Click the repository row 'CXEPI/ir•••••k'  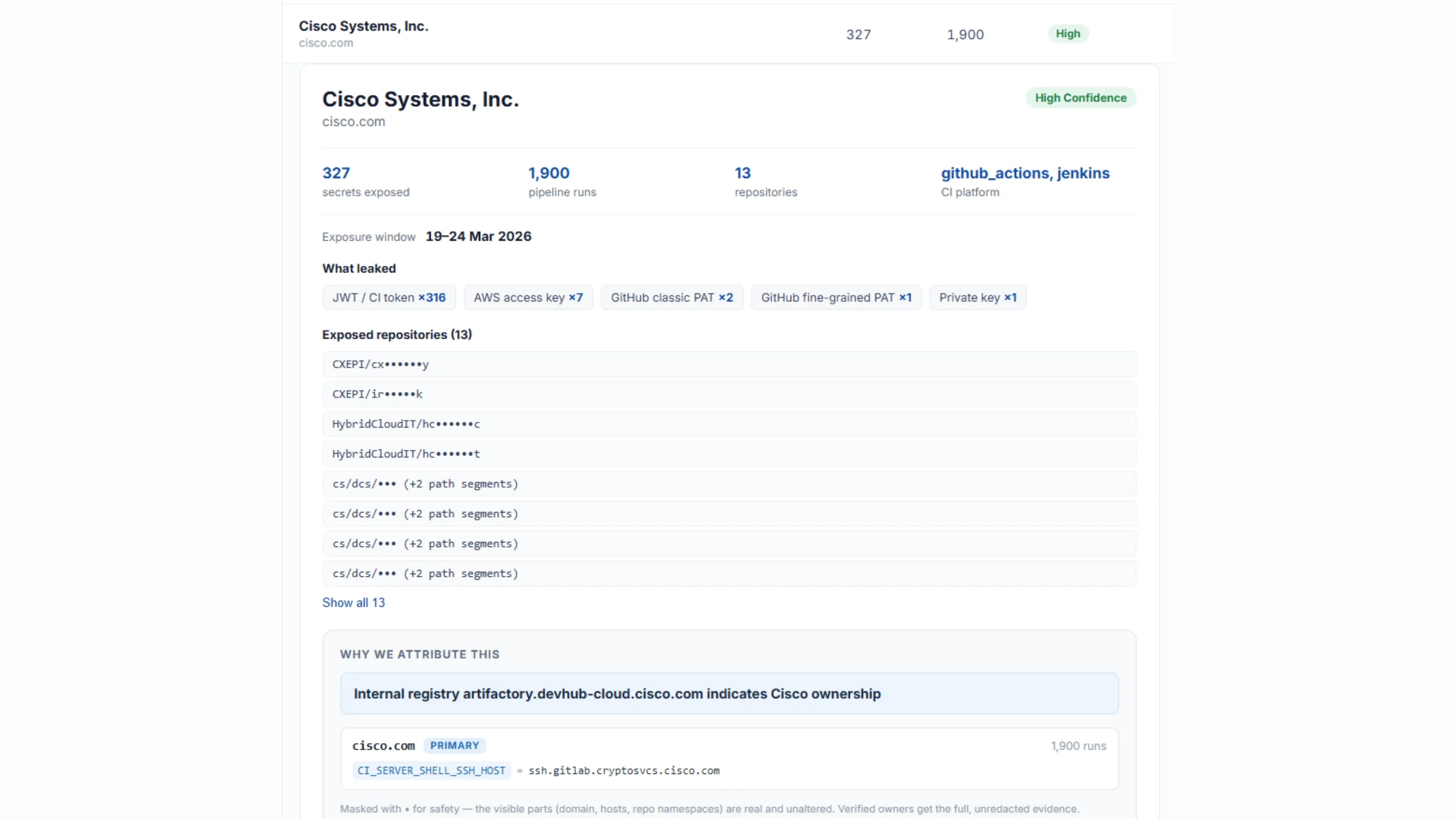click(729, 394)
